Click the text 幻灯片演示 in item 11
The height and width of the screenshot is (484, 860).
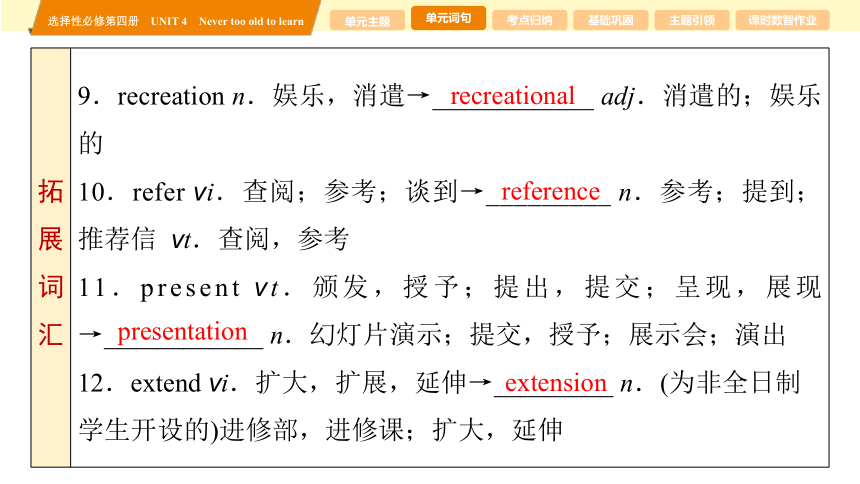(x=376, y=335)
